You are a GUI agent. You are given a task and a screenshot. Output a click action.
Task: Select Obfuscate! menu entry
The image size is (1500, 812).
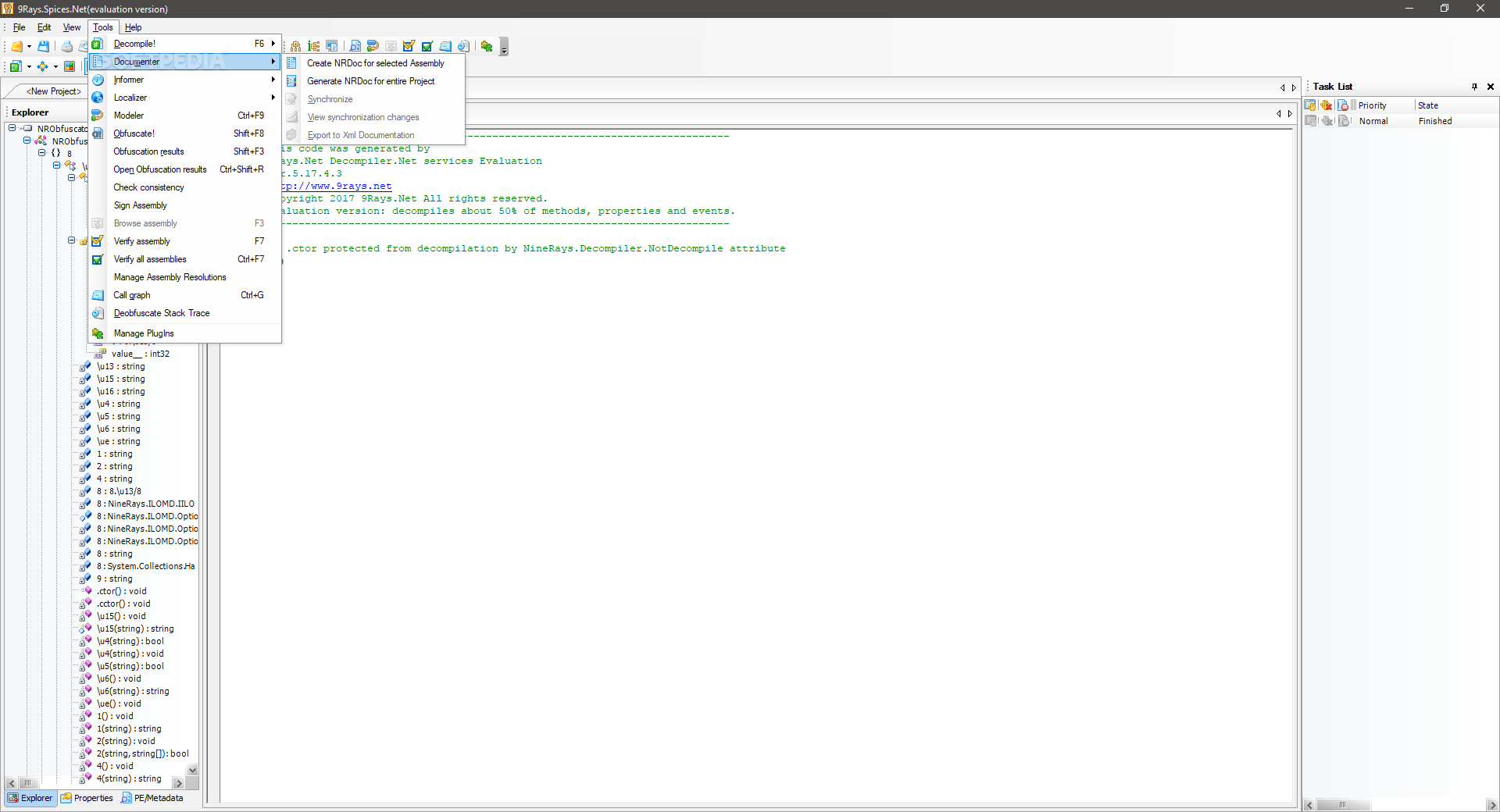pyautogui.click(x=184, y=134)
